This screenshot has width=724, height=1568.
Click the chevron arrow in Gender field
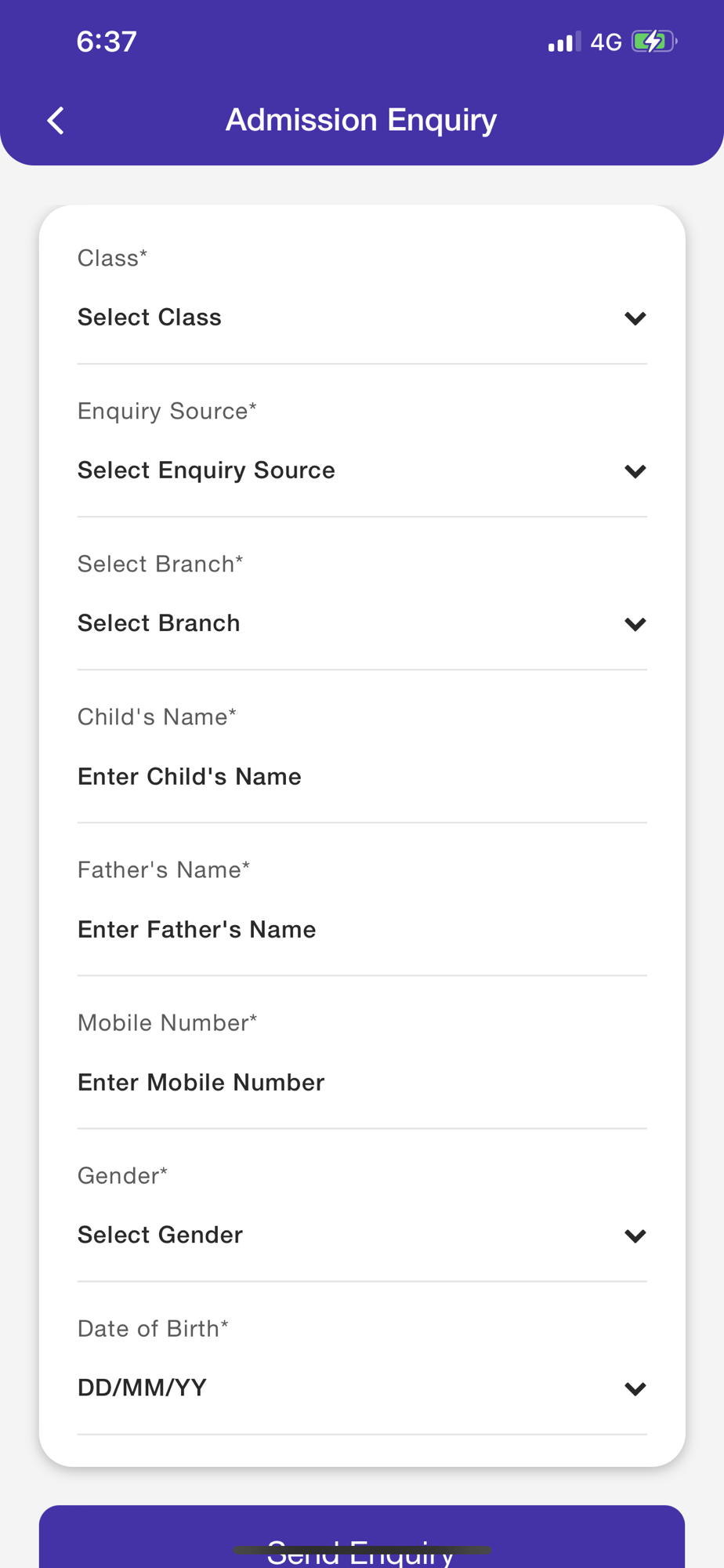635,1236
